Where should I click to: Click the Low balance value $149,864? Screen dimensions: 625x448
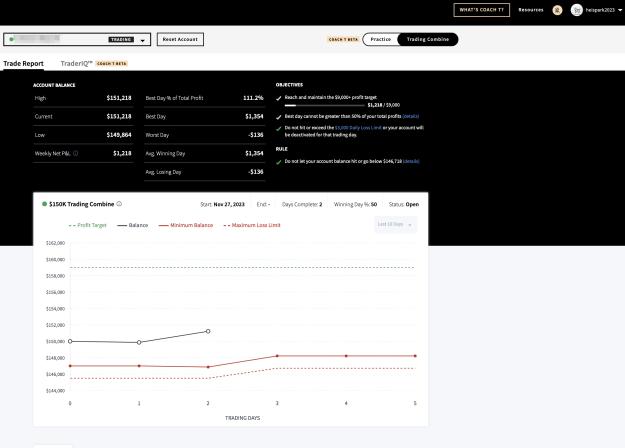119,135
